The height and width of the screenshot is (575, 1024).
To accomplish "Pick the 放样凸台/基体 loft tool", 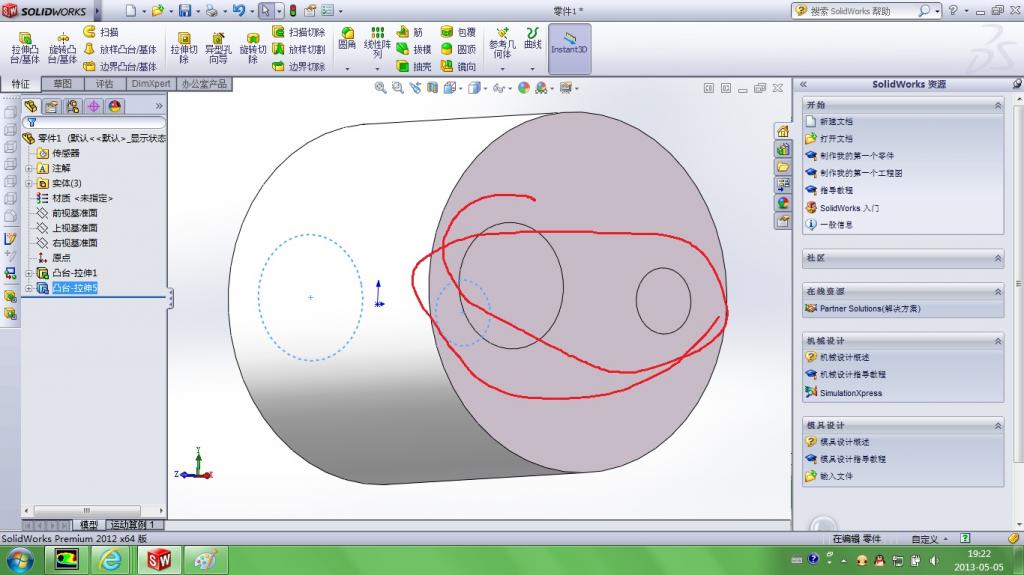I will (120, 49).
